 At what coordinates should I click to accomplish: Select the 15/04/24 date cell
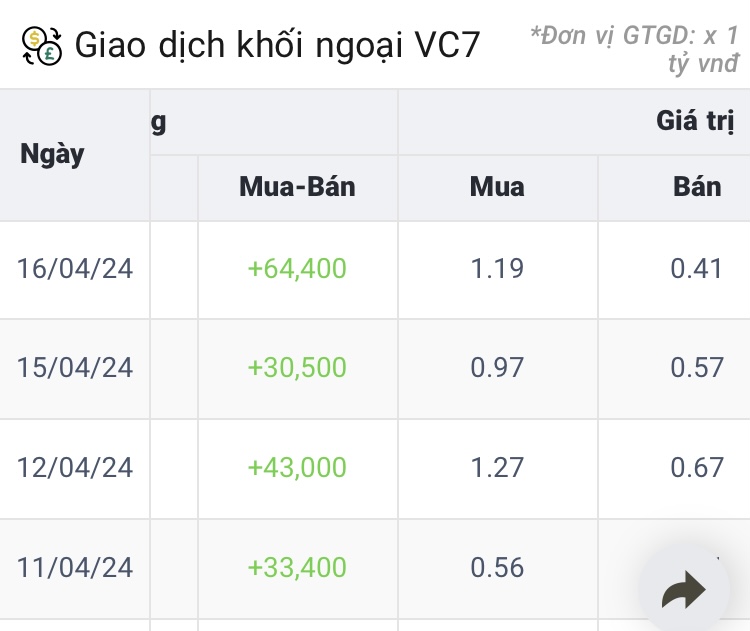(75, 368)
